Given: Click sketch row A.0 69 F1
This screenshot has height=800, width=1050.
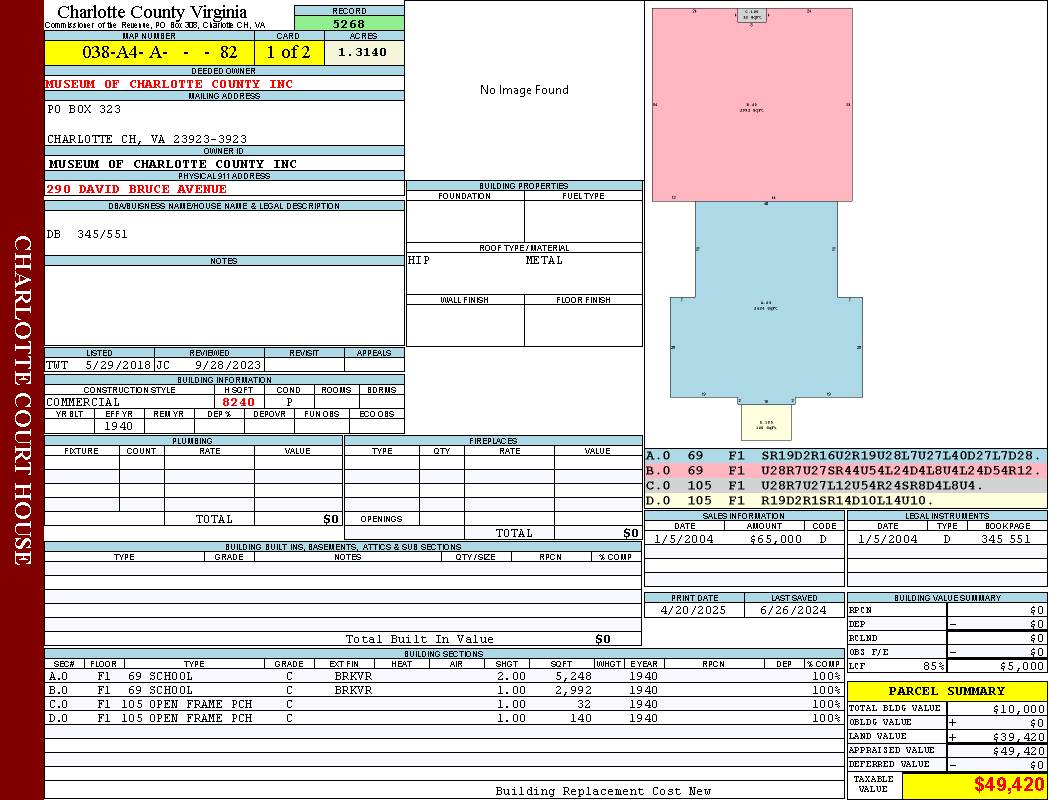Looking at the screenshot, I should point(845,456).
